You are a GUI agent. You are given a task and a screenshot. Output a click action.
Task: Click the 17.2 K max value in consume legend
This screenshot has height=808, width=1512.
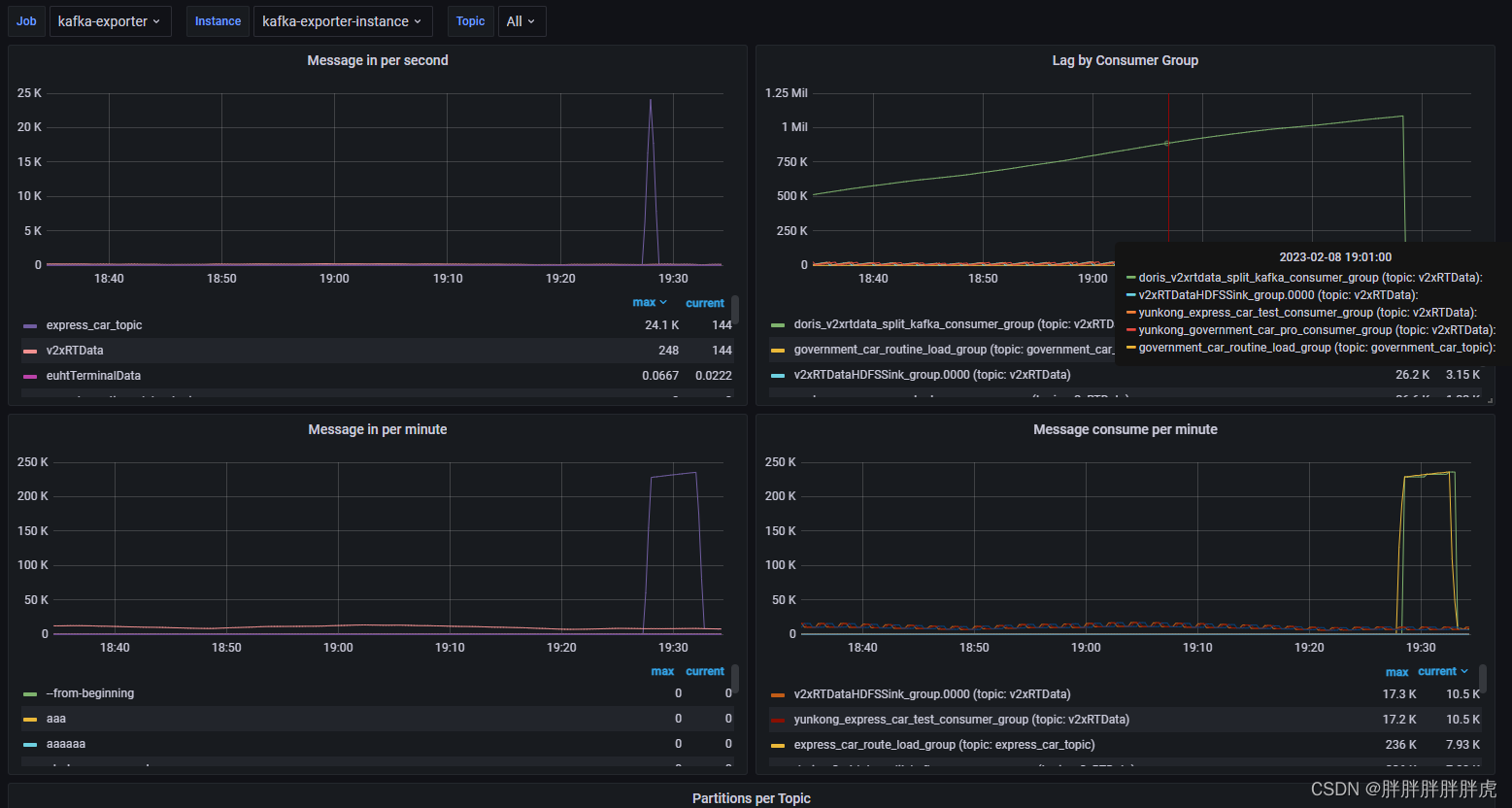click(1399, 720)
